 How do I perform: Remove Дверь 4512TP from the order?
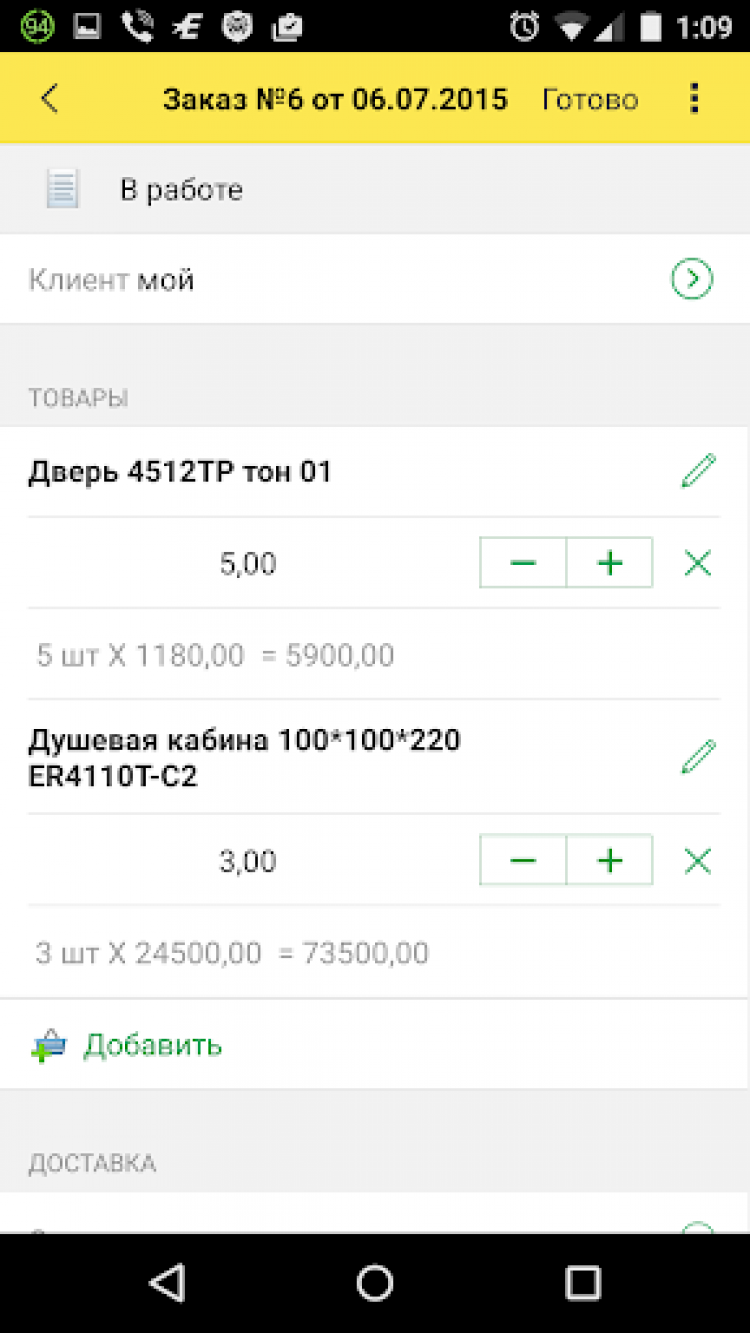697,564
